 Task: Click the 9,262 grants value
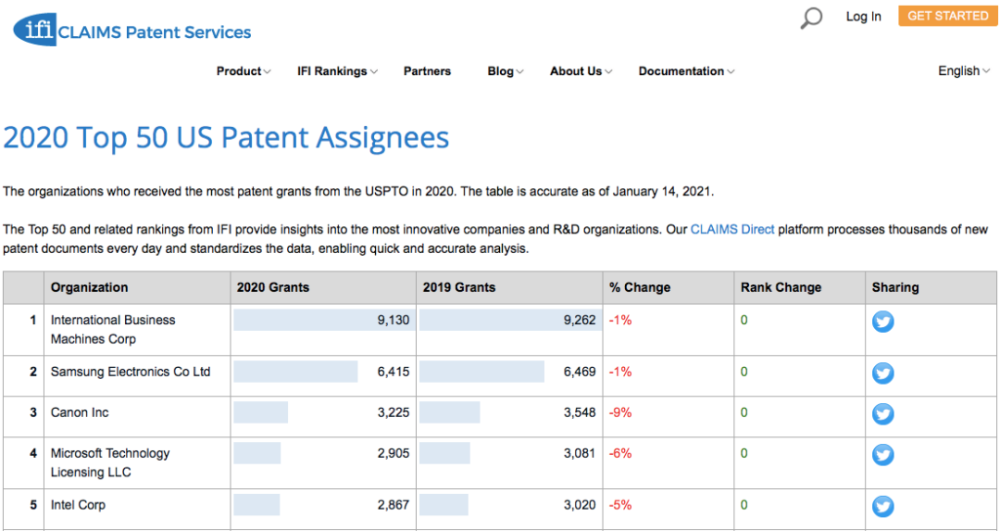click(580, 320)
